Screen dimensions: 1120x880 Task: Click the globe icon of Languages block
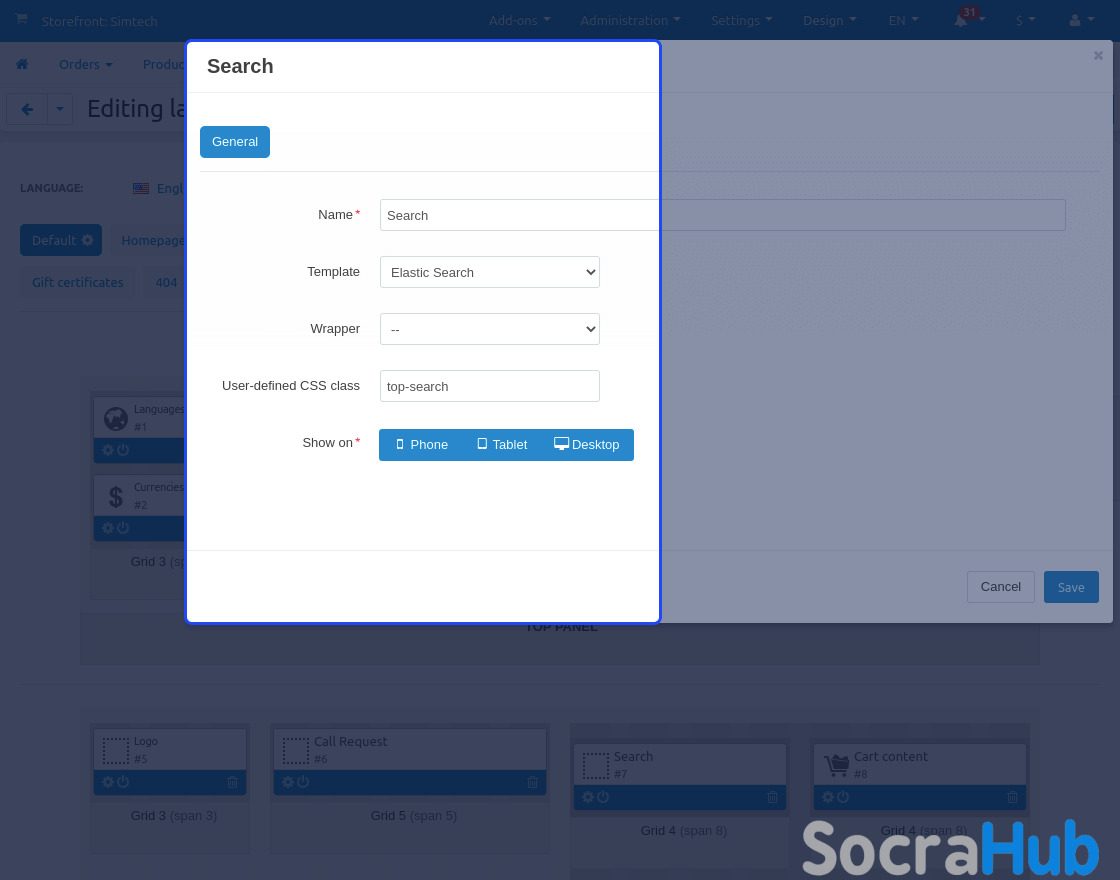(116, 419)
